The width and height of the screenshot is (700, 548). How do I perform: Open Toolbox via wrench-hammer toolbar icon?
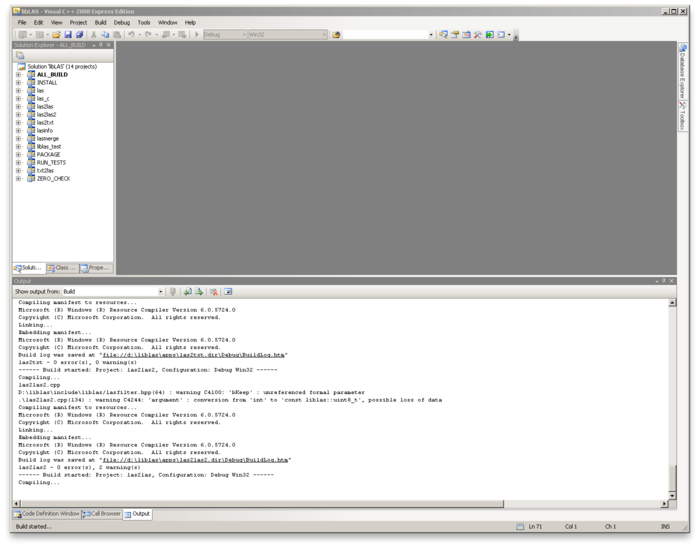[478, 34]
